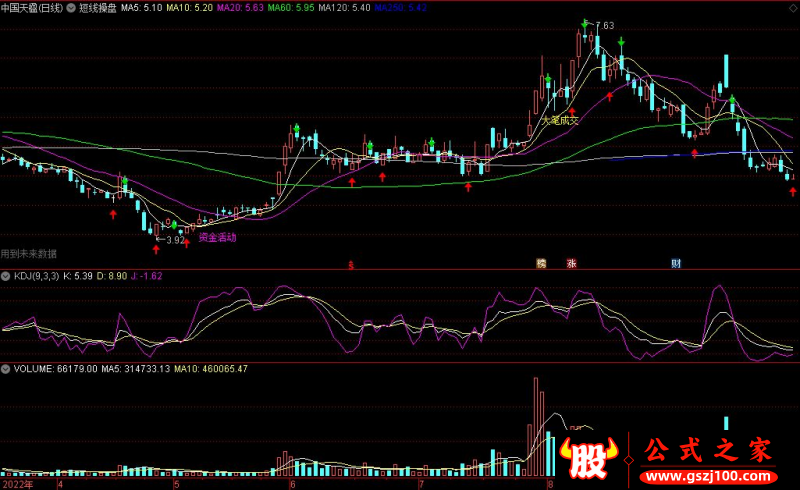Click green down arrow above 7.63 peak
The height and width of the screenshot is (490, 800).
tap(584, 22)
